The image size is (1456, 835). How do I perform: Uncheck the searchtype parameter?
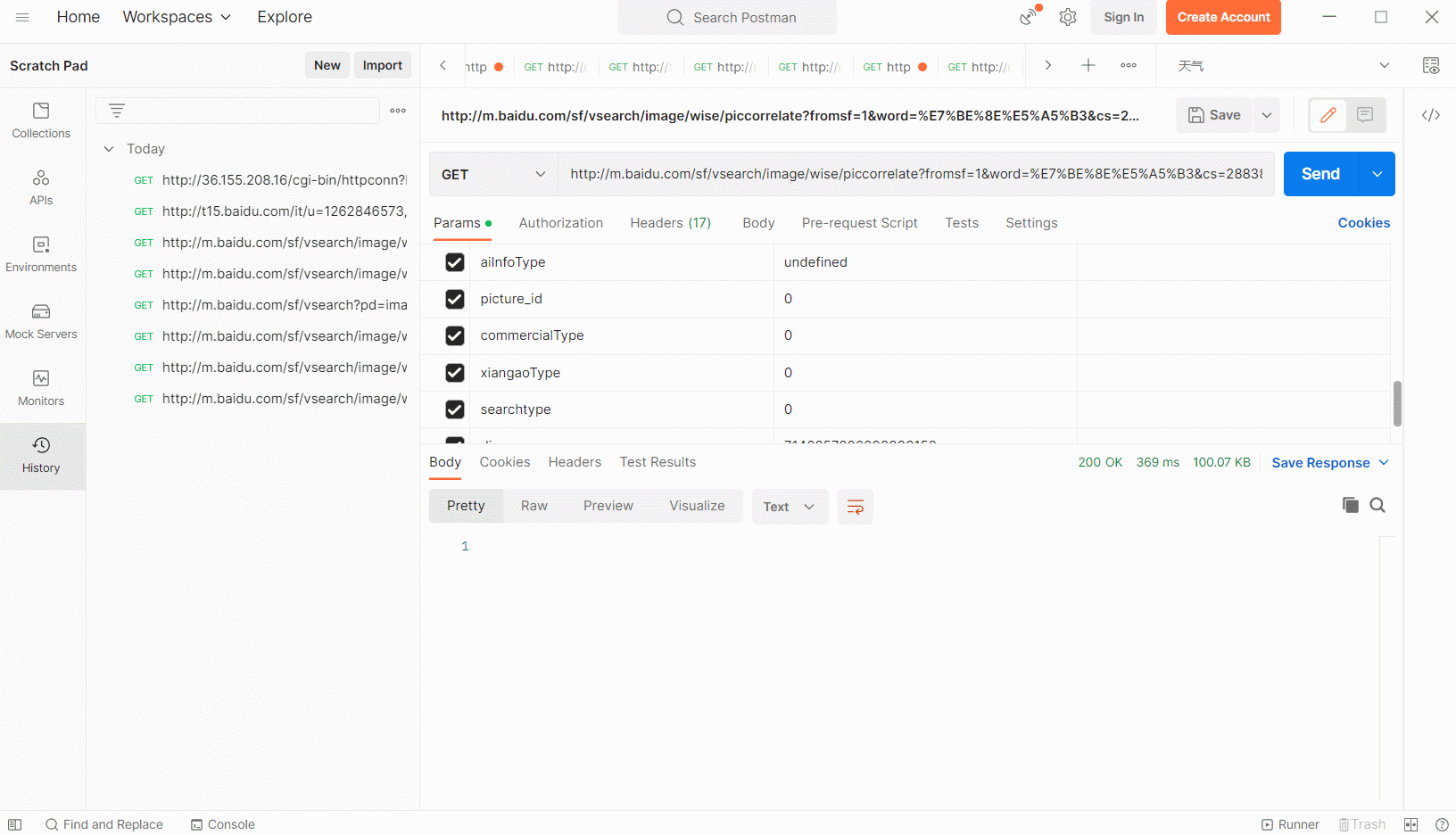[455, 409]
